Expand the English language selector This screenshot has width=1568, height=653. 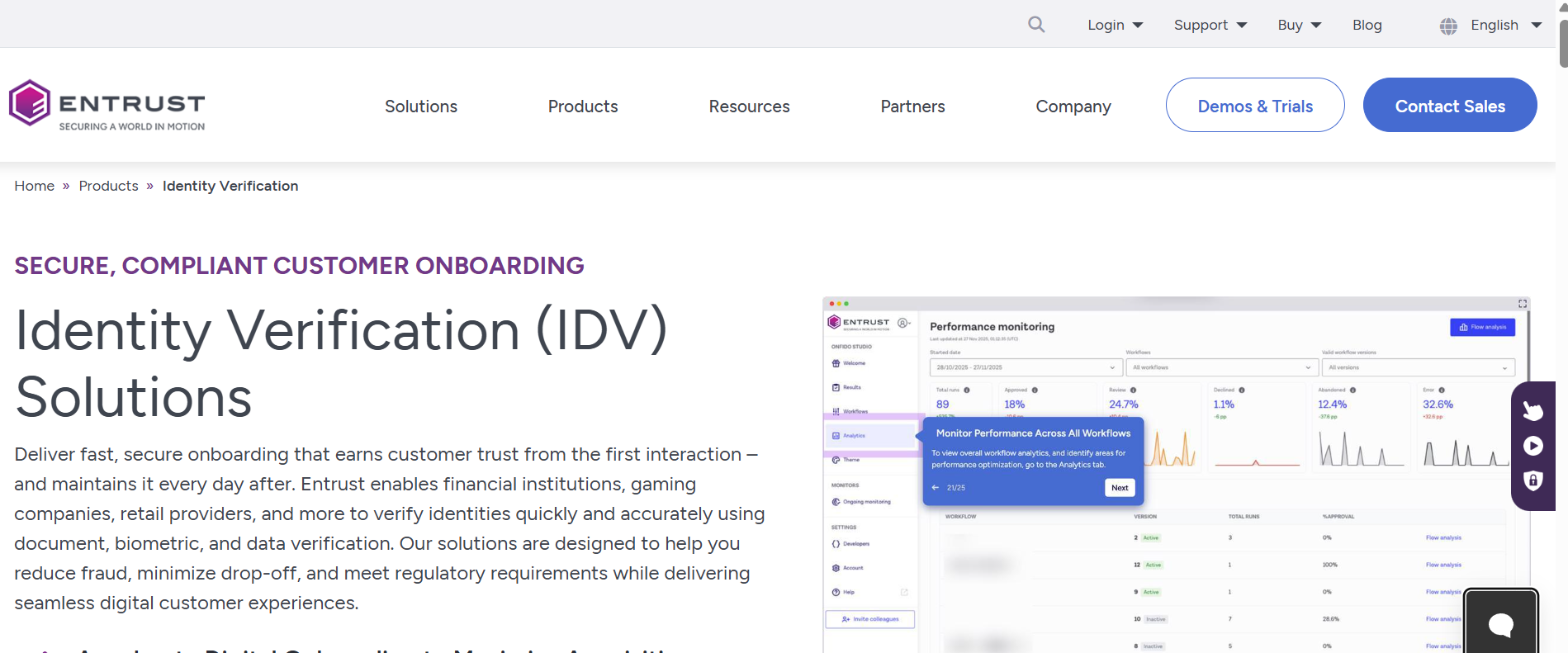pos(1506,25)
